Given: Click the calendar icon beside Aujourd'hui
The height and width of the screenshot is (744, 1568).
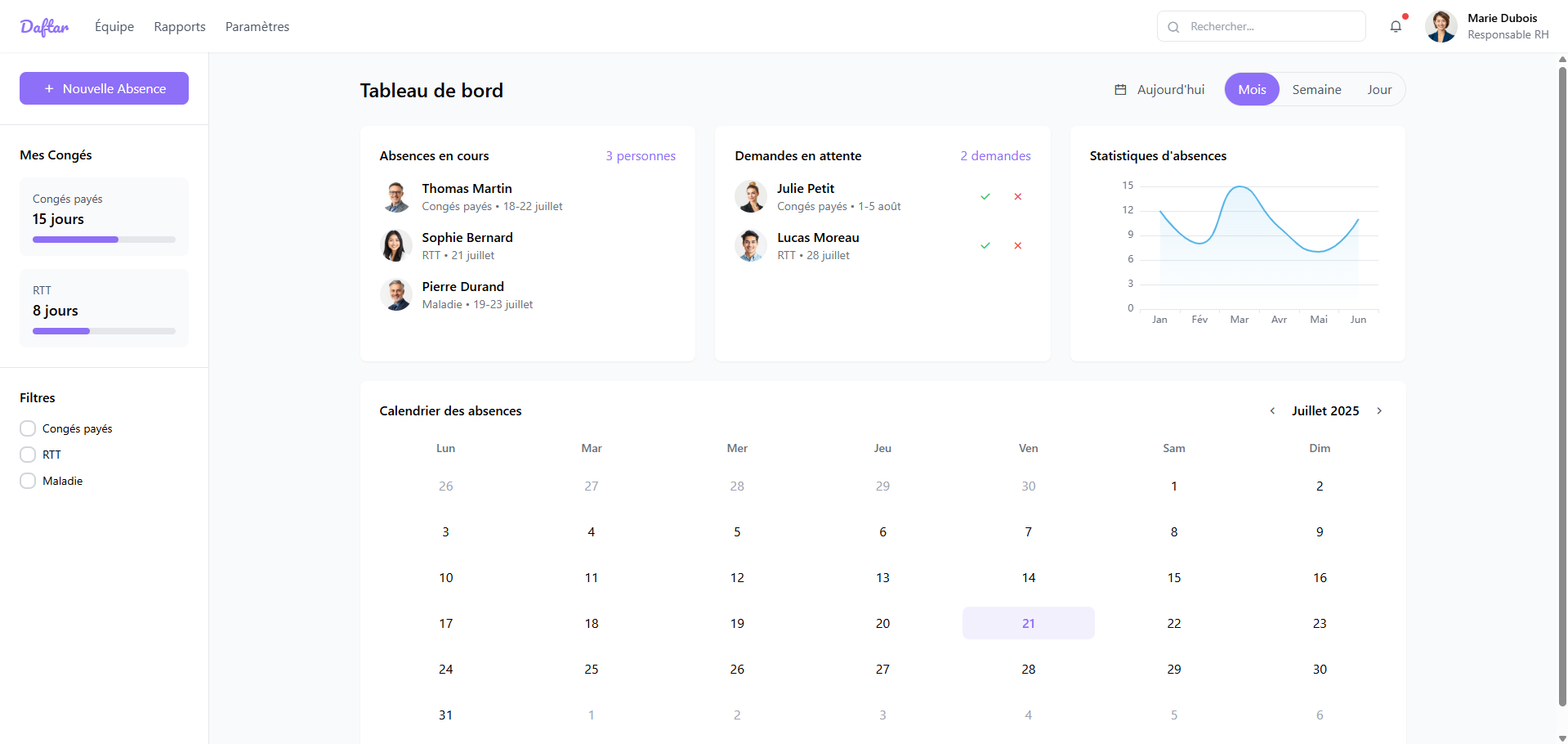Looking at the screenshot, I should click(x=1120, y=89).
